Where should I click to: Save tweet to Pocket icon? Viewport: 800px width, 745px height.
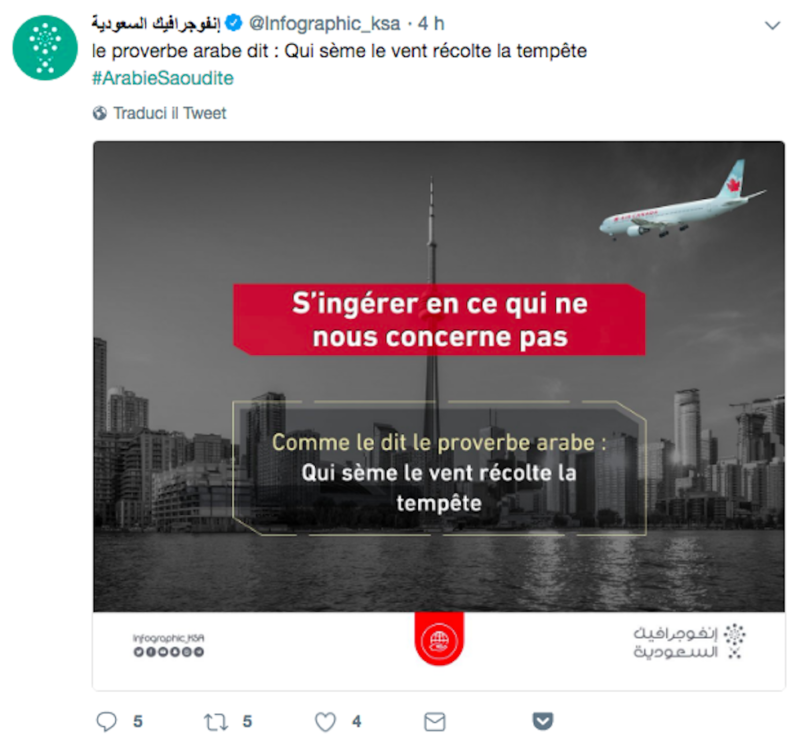tap(543, 721)
